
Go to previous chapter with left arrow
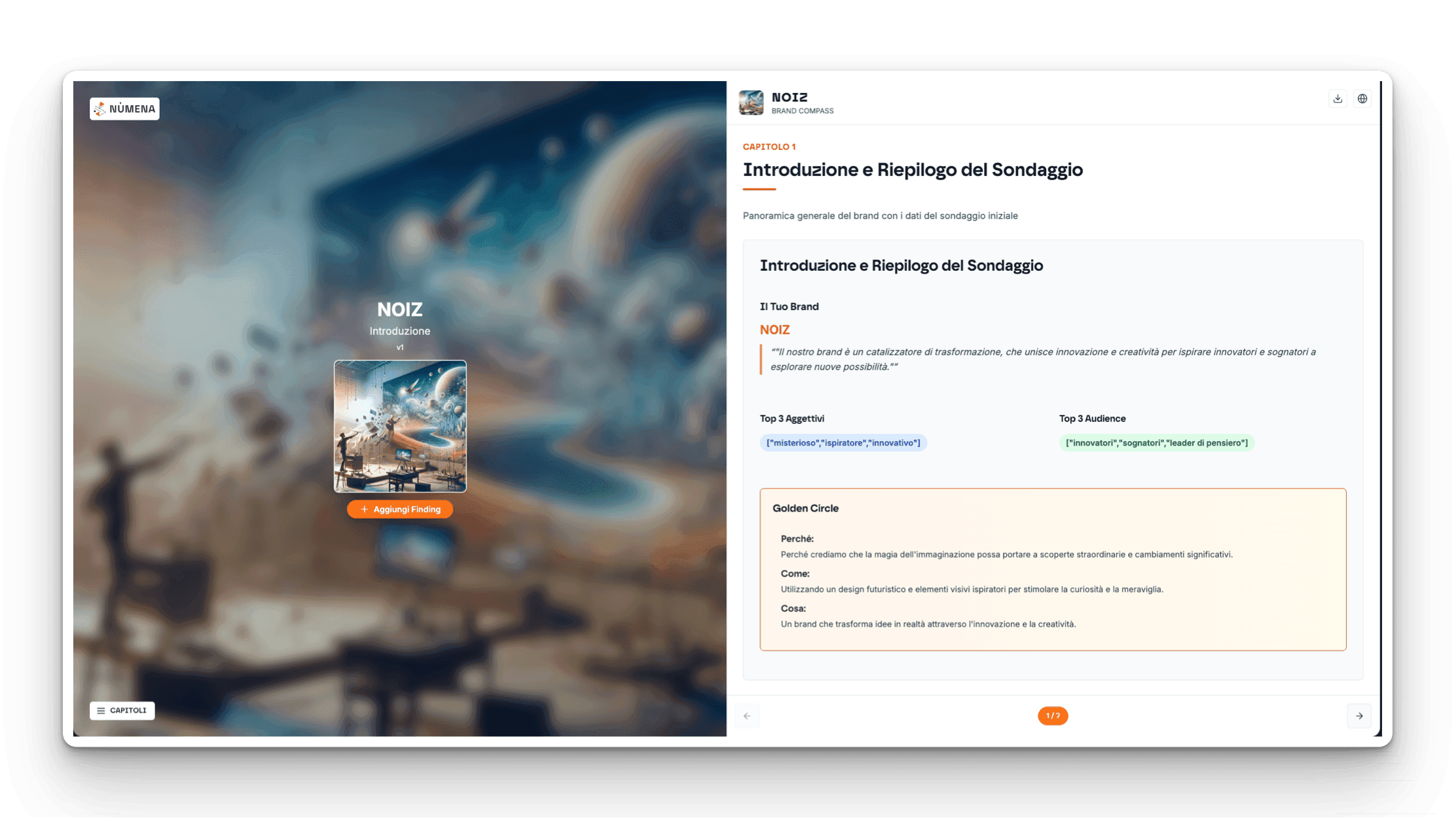point(747,716)
